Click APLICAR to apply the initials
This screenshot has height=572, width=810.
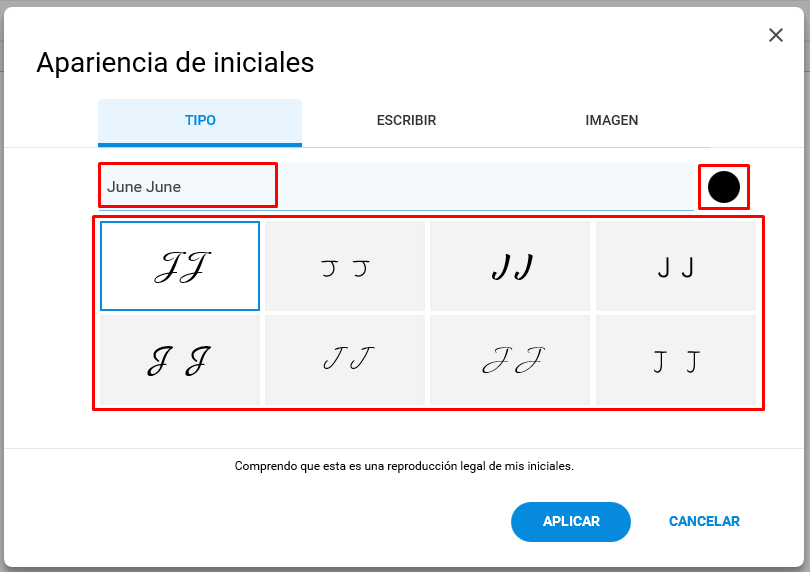tap(571, 521)
